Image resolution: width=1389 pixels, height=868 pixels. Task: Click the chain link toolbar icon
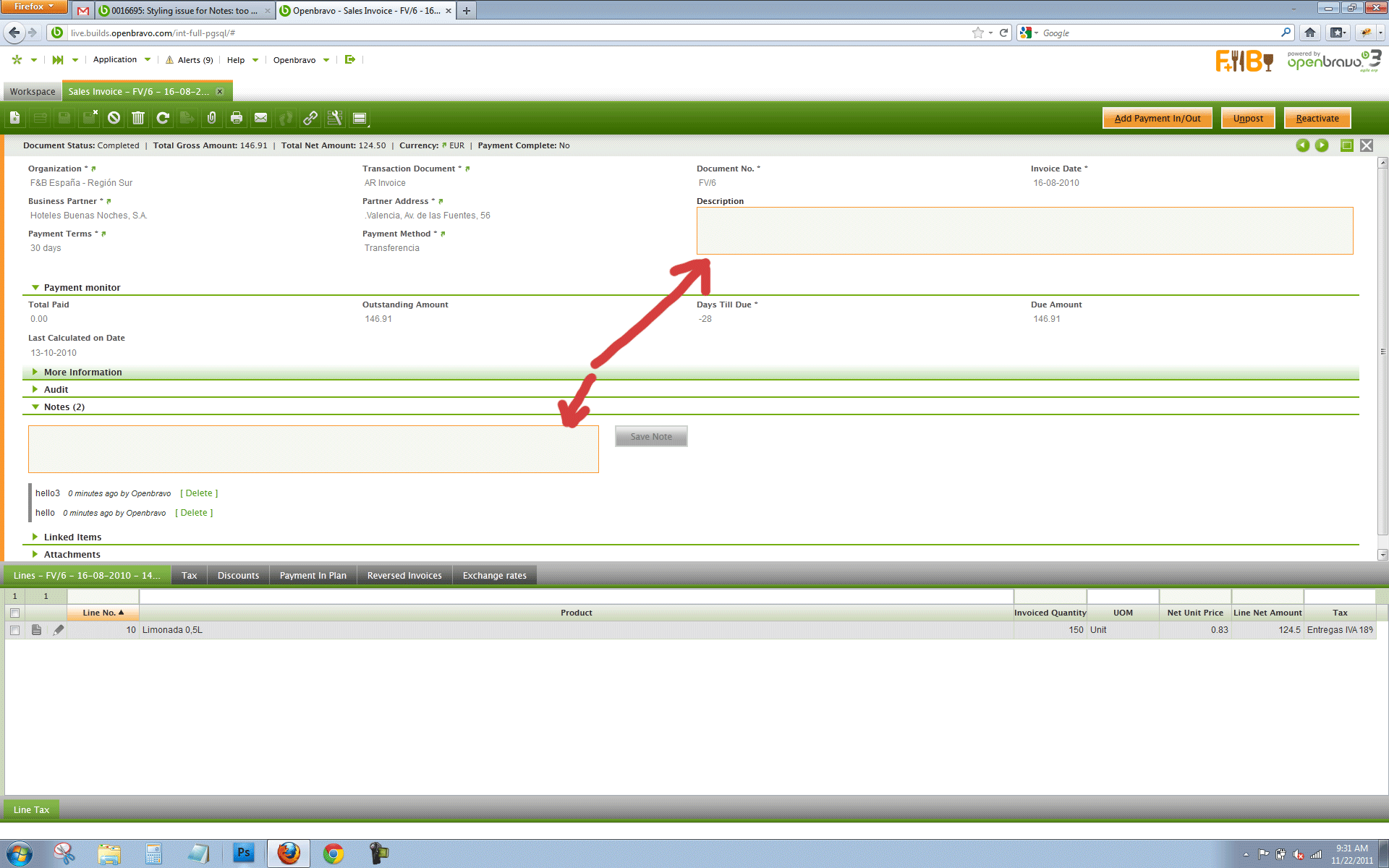click(310, 118)
